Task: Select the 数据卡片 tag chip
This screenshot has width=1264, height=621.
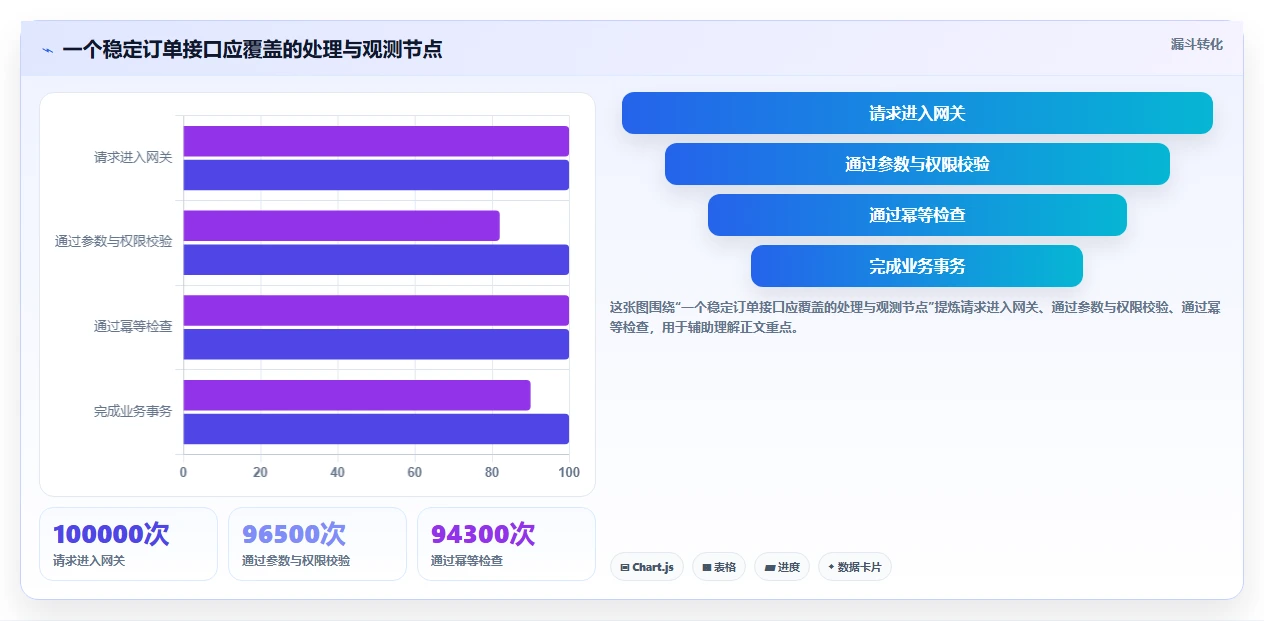Action: pos(854,567)
